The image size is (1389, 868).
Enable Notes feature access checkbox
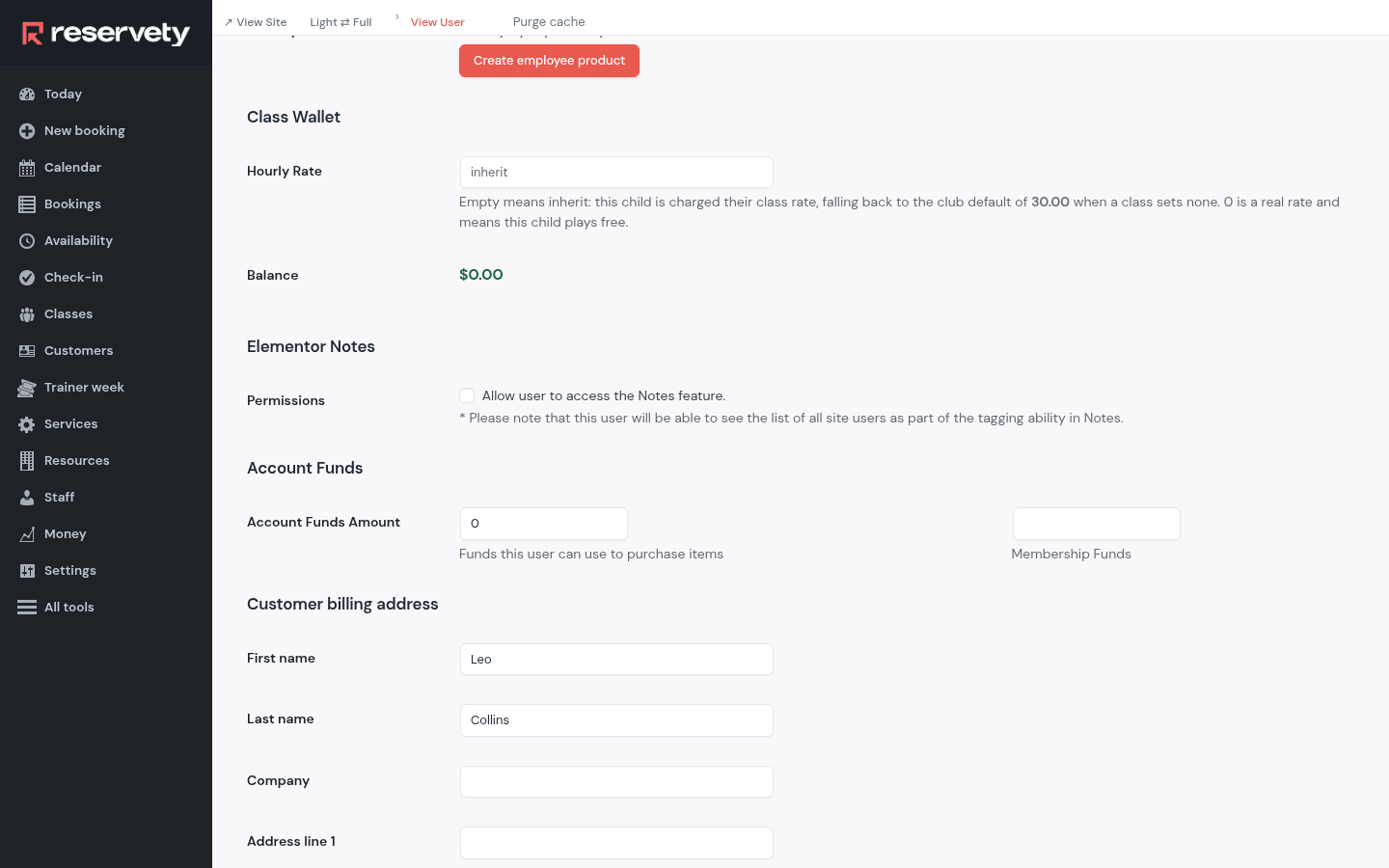[x=467, y=395]
